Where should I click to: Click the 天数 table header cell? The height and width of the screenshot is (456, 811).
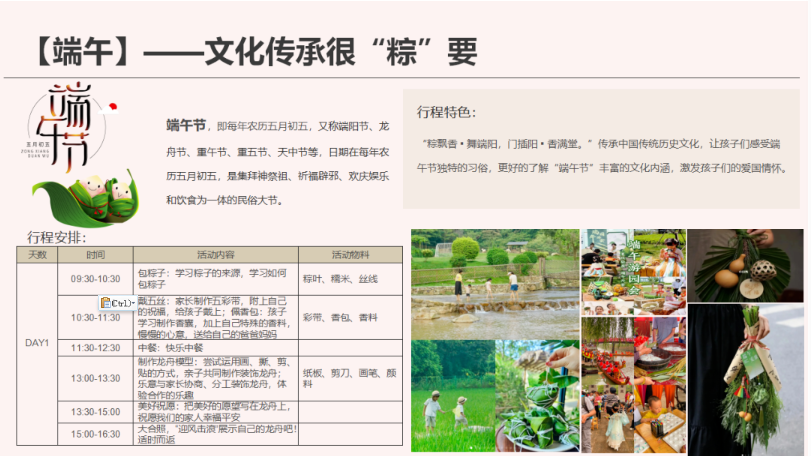click(37, 254)
